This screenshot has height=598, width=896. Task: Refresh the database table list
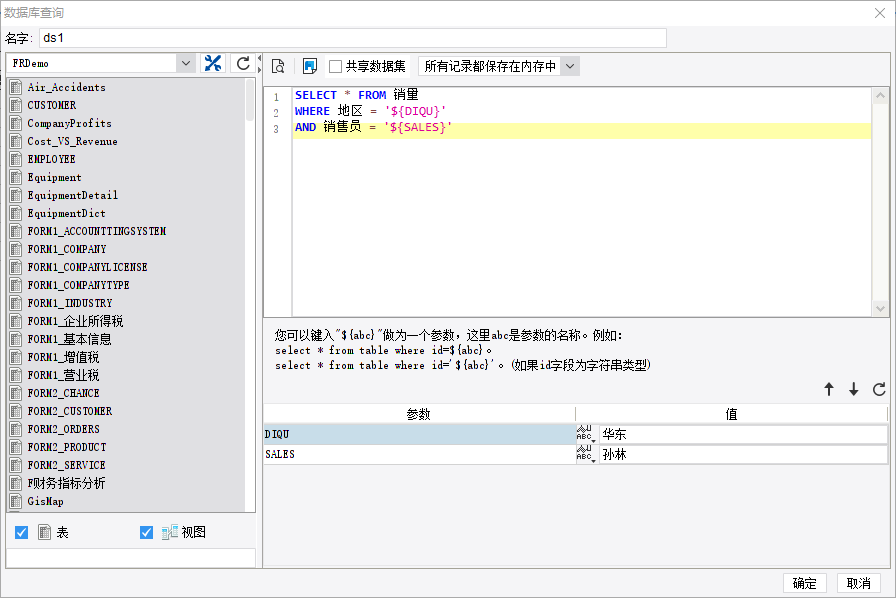(x=243, y=63)
